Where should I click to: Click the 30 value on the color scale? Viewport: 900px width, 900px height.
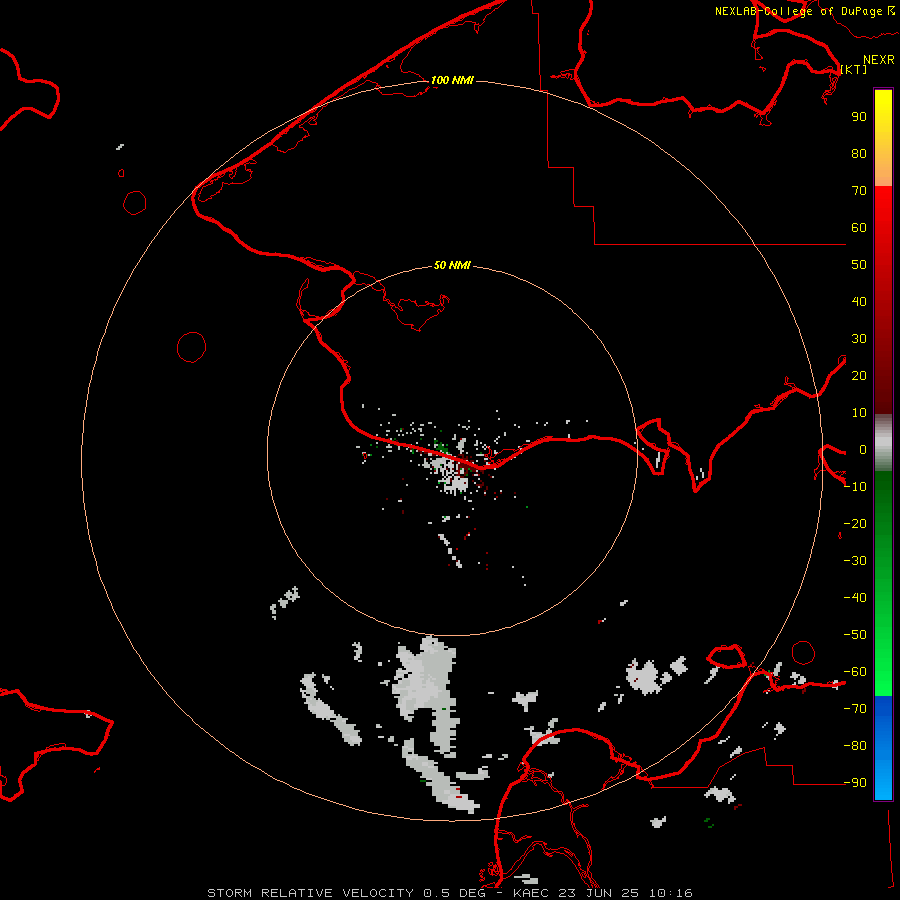pyautogui.click(x=859, y=339)
